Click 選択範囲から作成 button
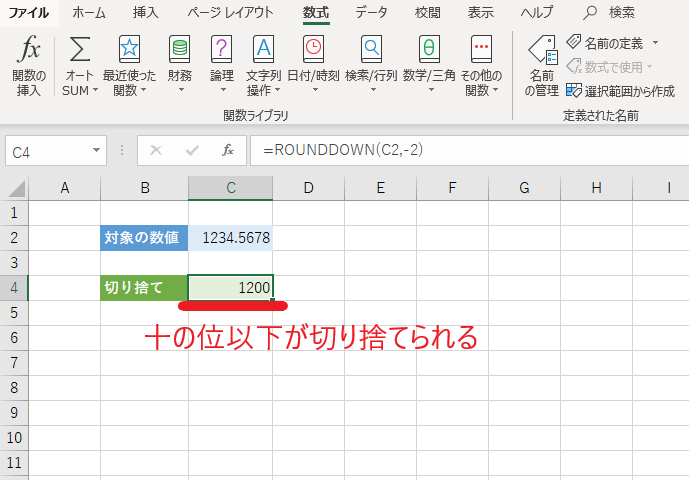Screen dimensions: 689x480 tap(620, 89)
